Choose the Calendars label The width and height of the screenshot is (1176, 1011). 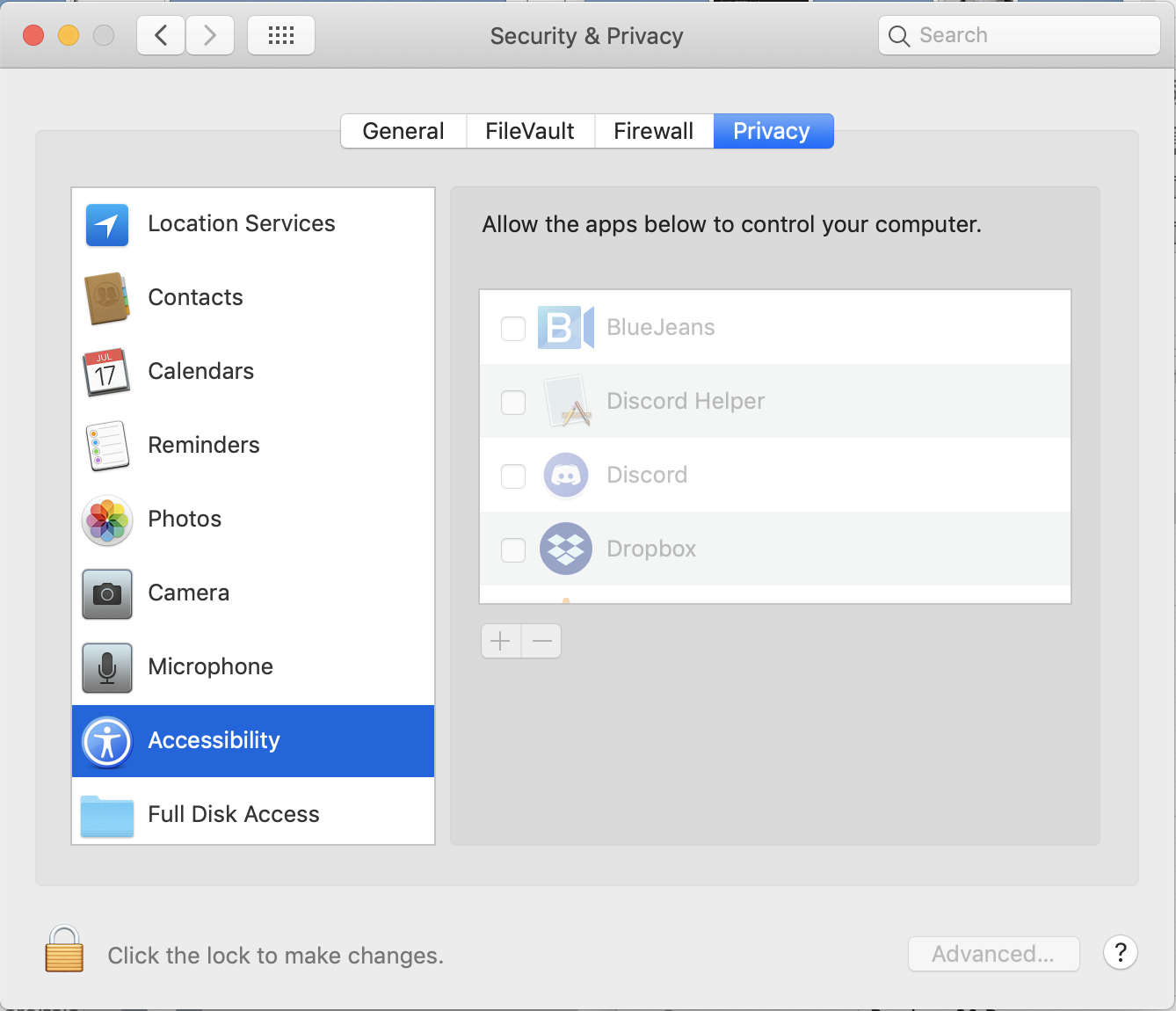pos(200,371)
